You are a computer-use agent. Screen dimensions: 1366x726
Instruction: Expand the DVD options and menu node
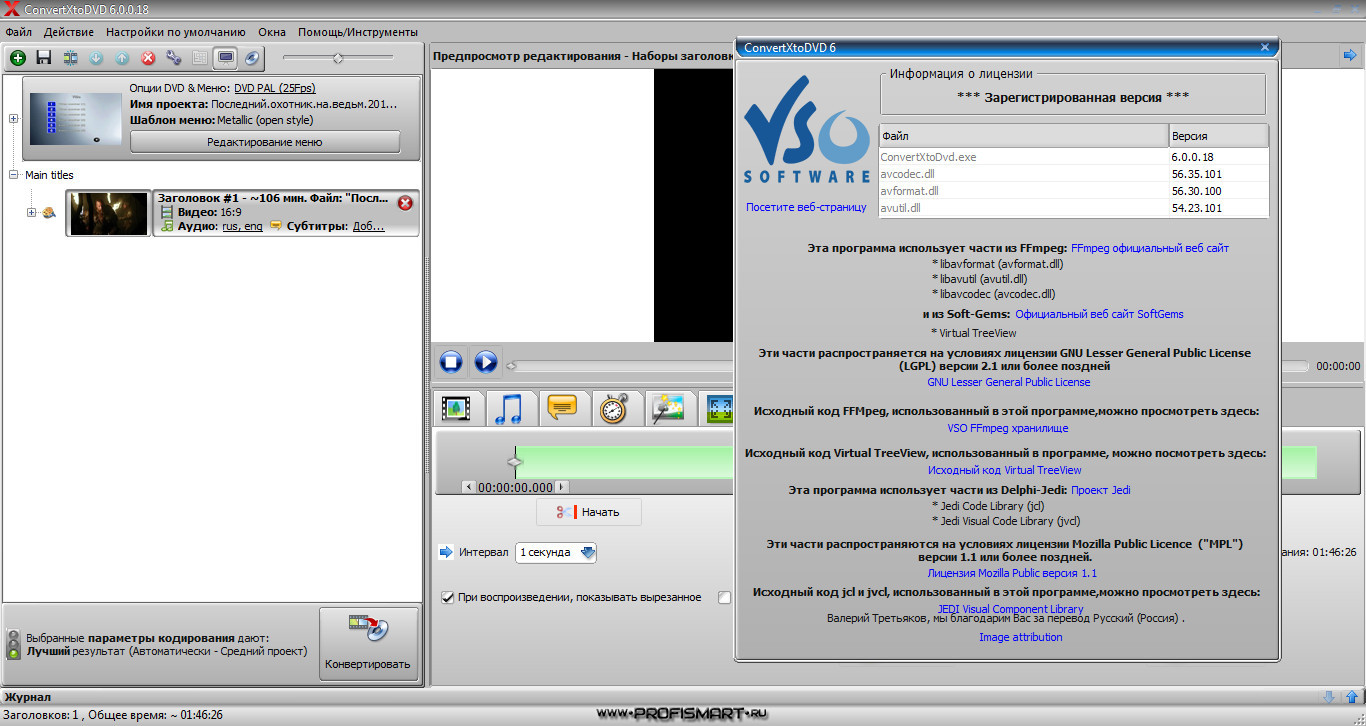14,119
